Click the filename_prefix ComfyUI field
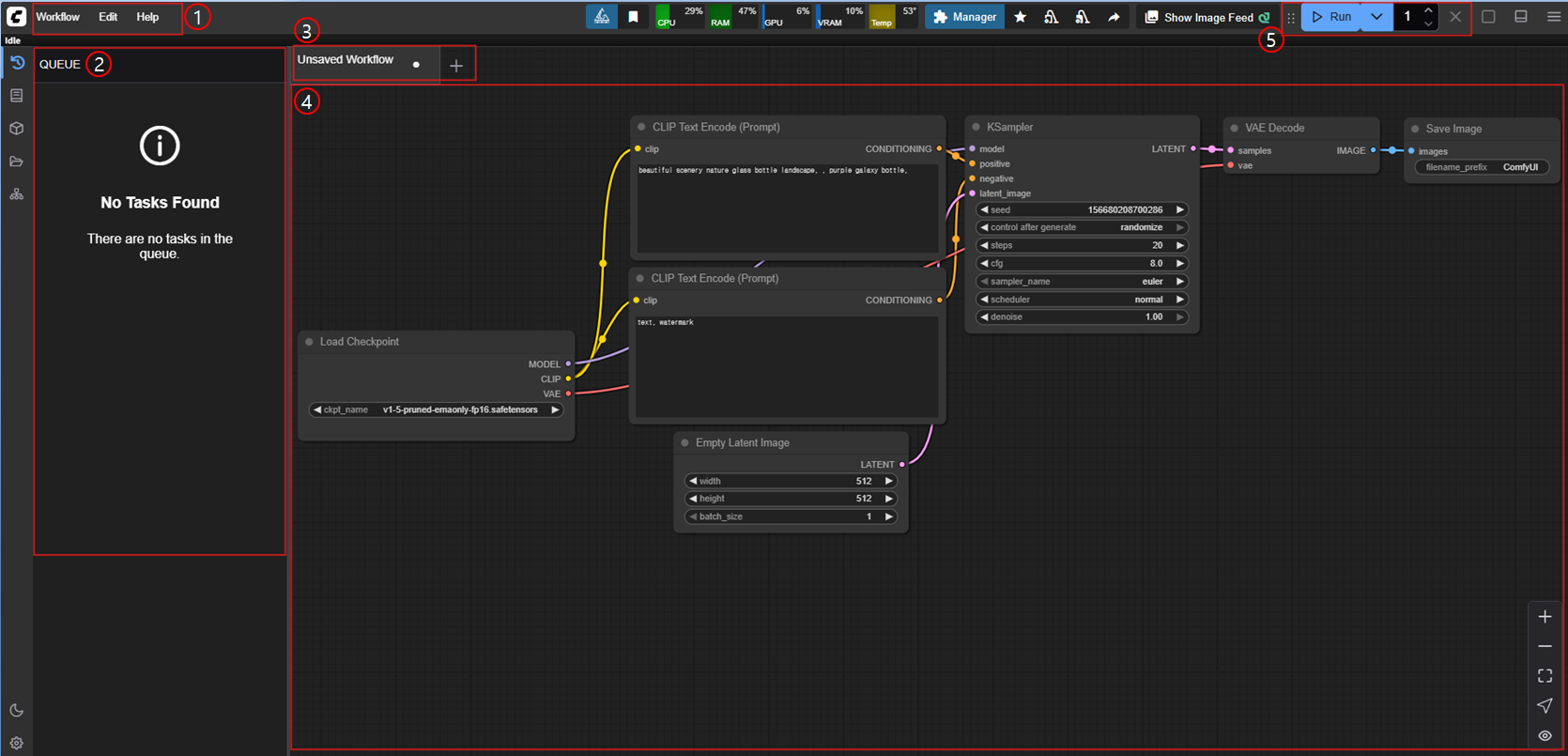Screen dimensions: 1568x756 pos(1482,167)
